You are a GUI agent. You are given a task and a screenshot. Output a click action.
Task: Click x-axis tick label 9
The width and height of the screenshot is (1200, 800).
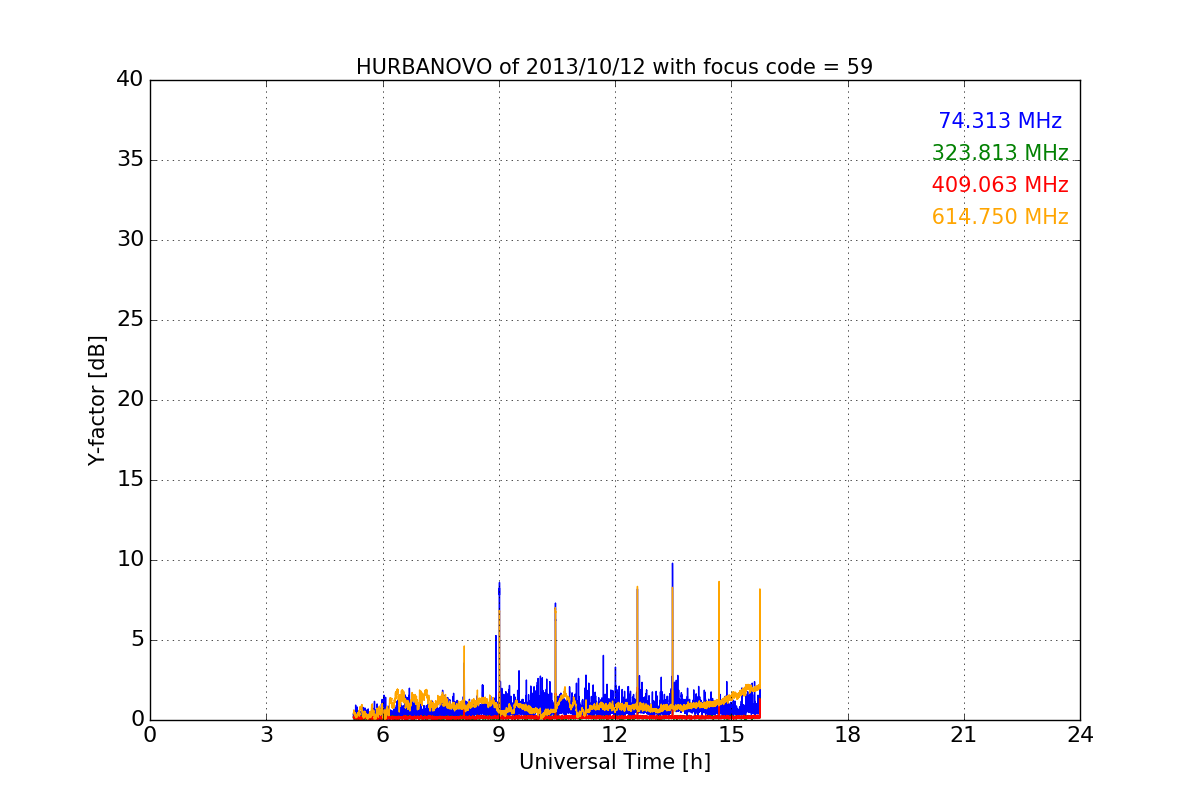[499, 735]
